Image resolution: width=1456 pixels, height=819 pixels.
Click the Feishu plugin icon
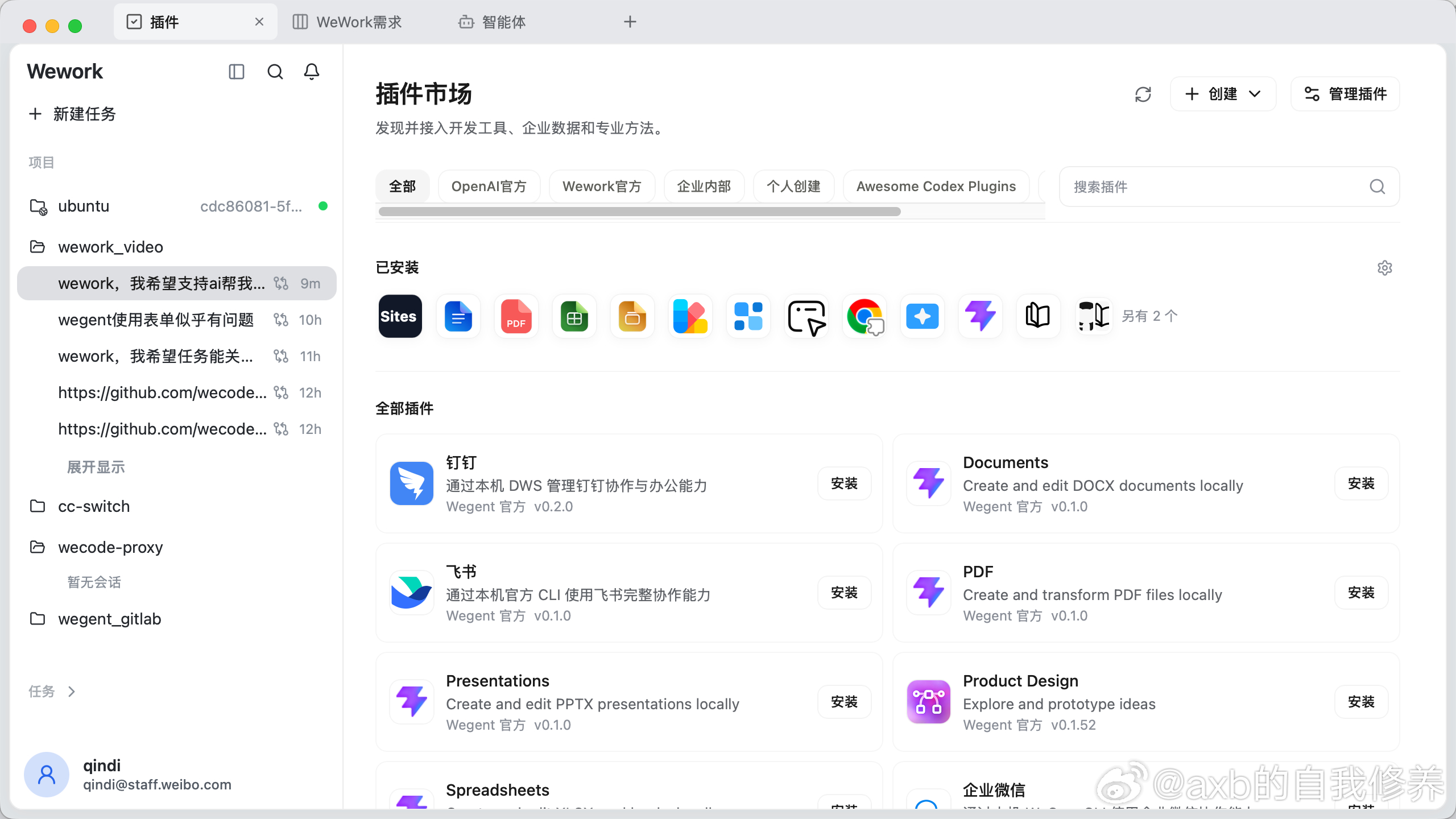point(412,593)
